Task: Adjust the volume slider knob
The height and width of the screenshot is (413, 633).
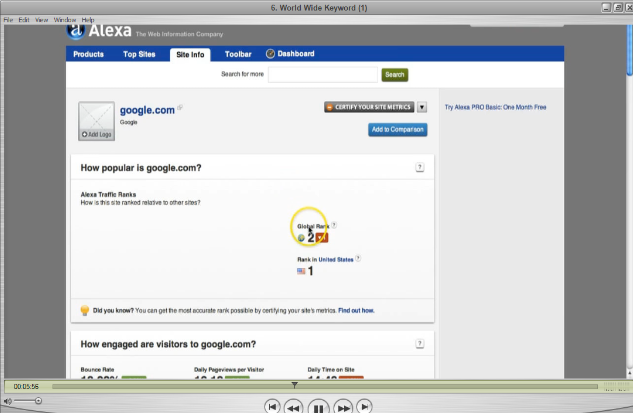Action: point(38,401)
